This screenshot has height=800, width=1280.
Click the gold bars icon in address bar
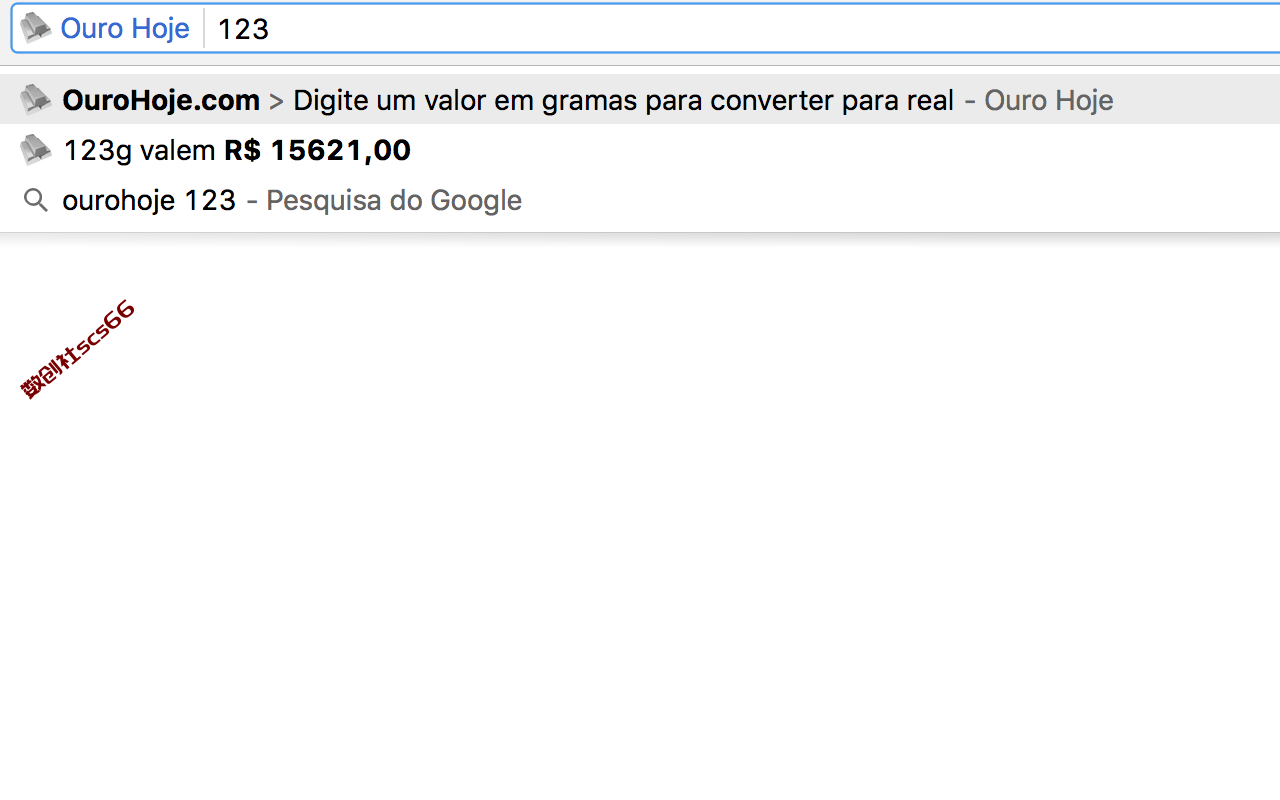click(36, 28)
